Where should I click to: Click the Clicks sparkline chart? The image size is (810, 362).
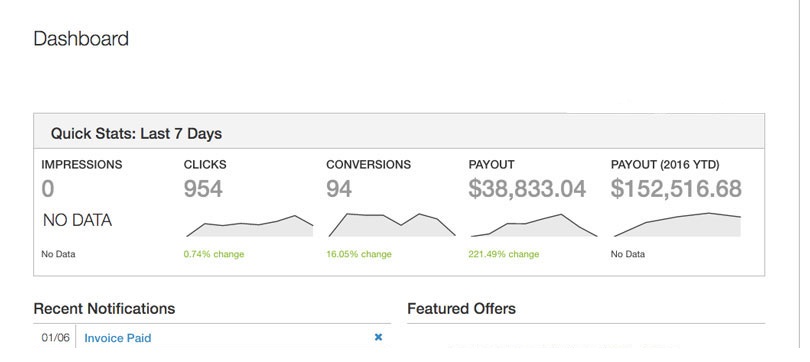coord(250,226)
